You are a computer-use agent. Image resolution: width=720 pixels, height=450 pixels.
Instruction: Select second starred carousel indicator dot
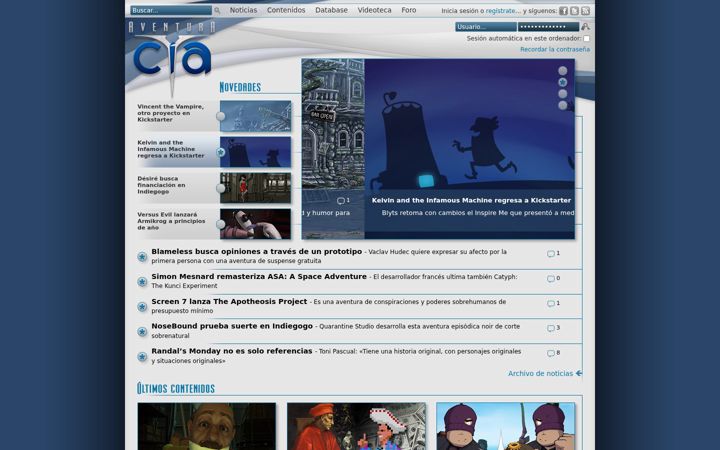[562, 82]
